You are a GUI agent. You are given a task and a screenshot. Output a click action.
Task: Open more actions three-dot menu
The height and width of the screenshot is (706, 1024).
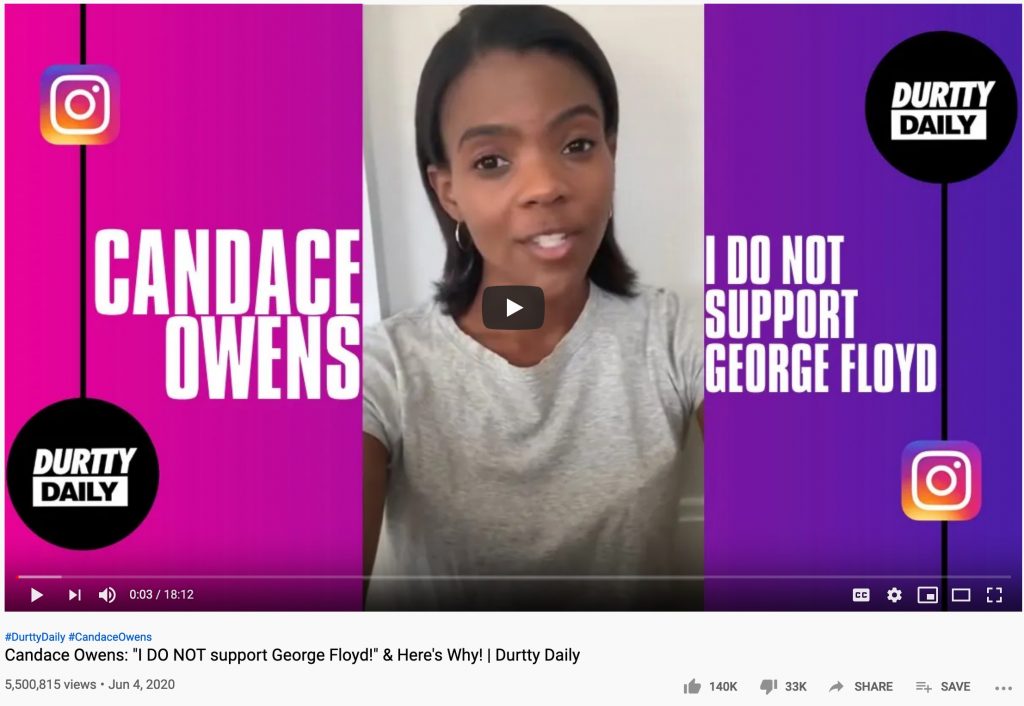[x=1003, y=688]
